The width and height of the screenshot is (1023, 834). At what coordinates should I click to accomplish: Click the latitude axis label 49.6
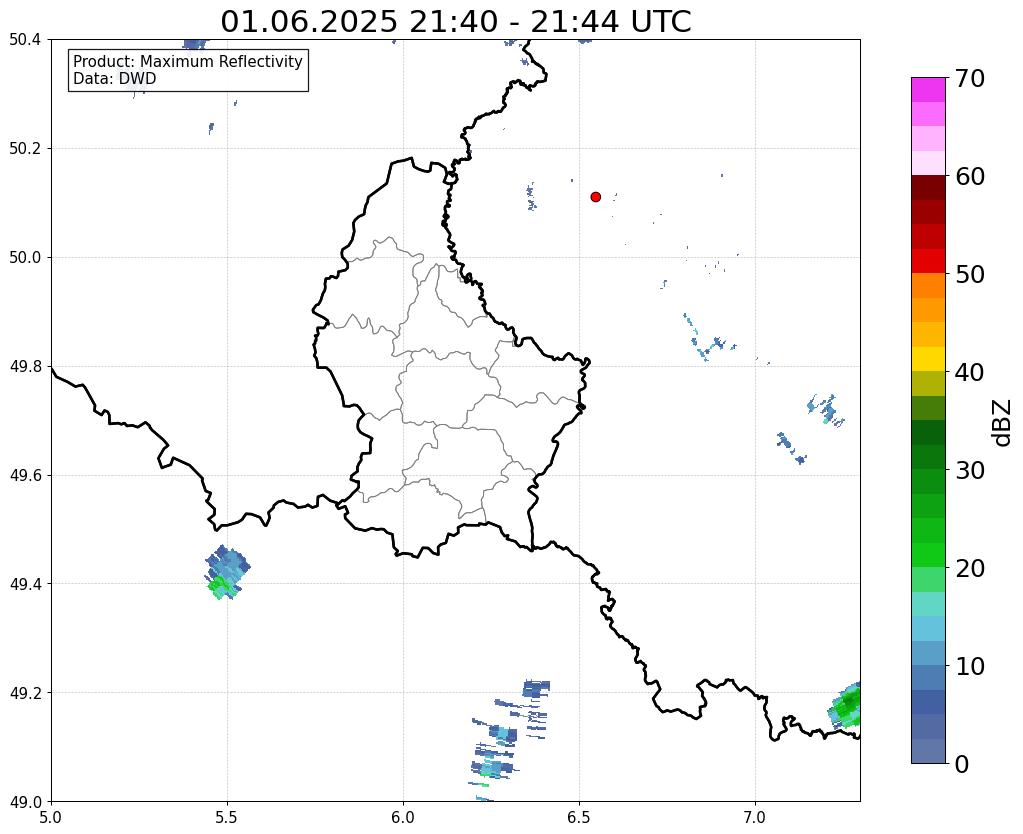[25, 476]
